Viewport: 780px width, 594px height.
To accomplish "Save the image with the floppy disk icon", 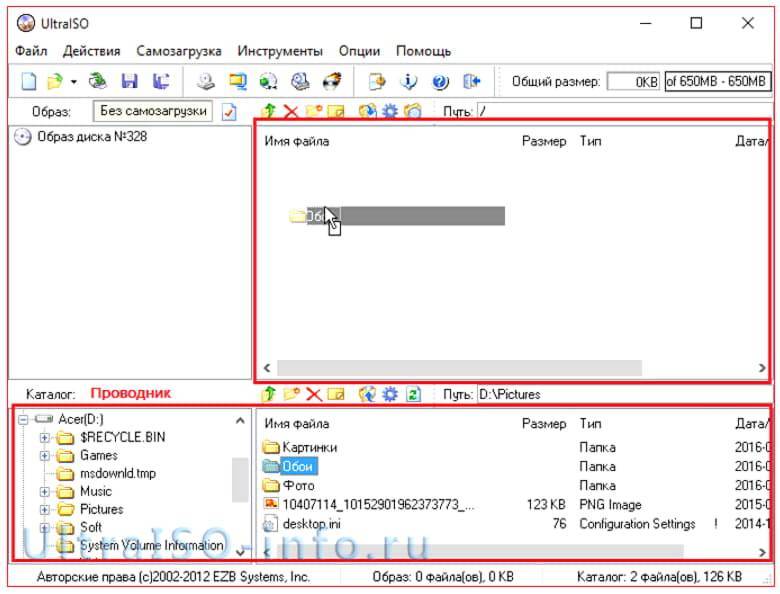I will [x=129, y=81].
